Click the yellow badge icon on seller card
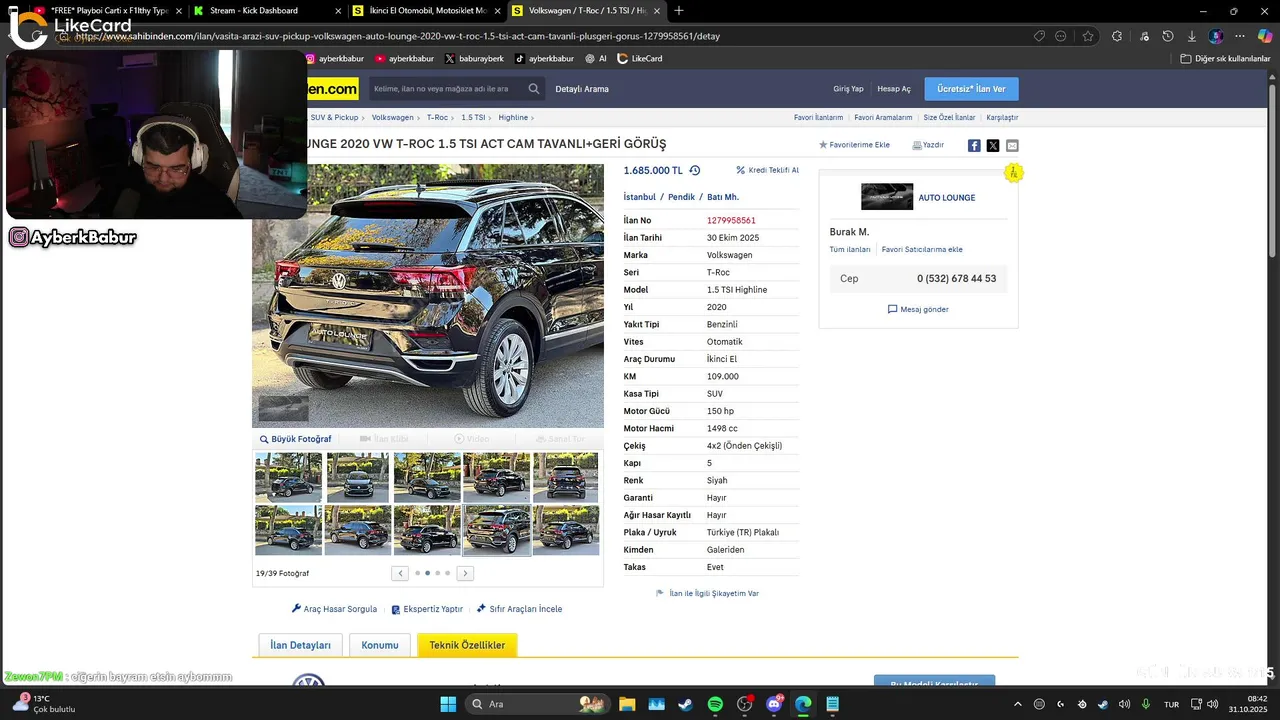The image size is (1280, 720). click(1013, 173)
